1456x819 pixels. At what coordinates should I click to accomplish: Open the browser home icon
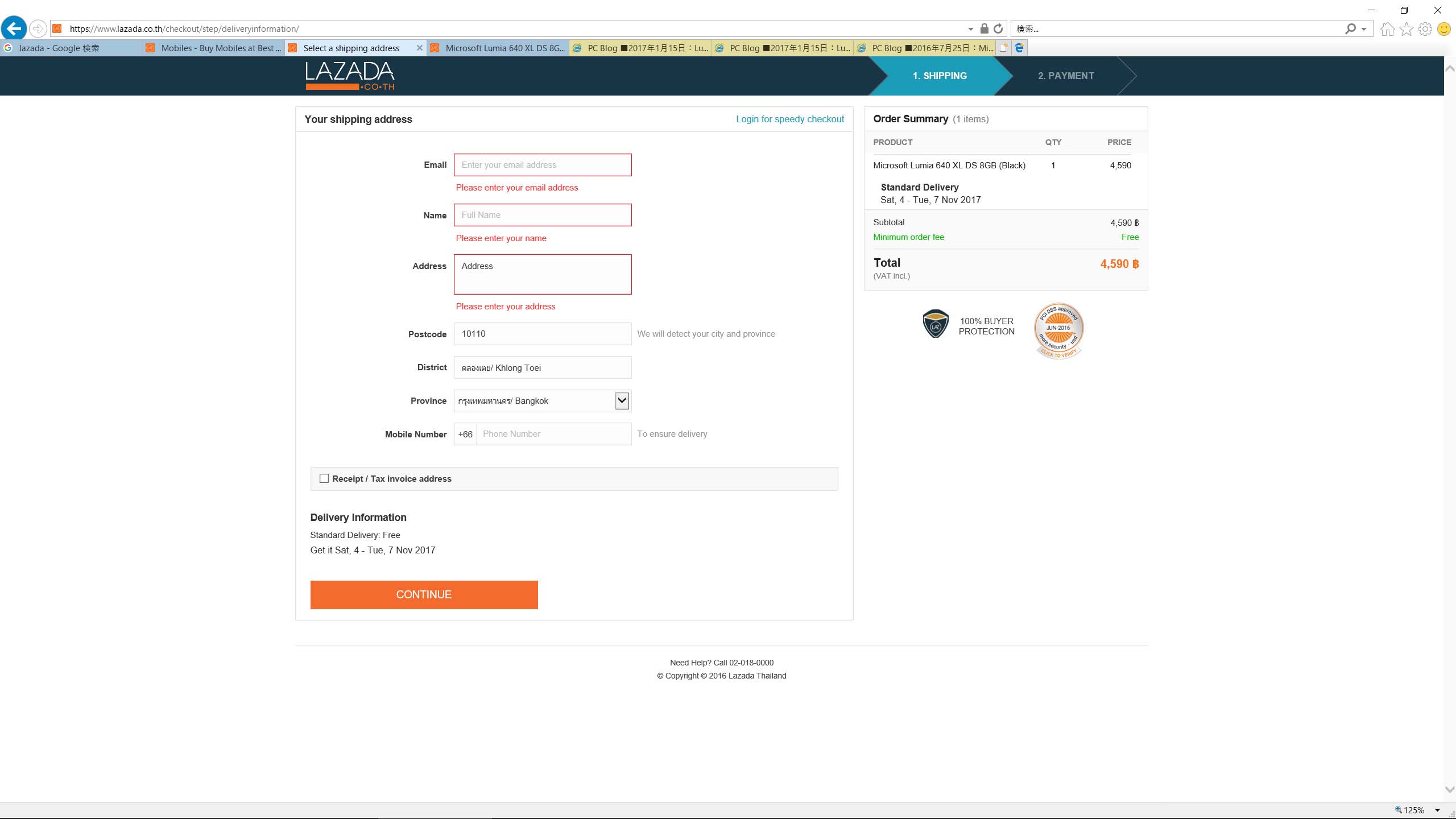click(1387, 28)
